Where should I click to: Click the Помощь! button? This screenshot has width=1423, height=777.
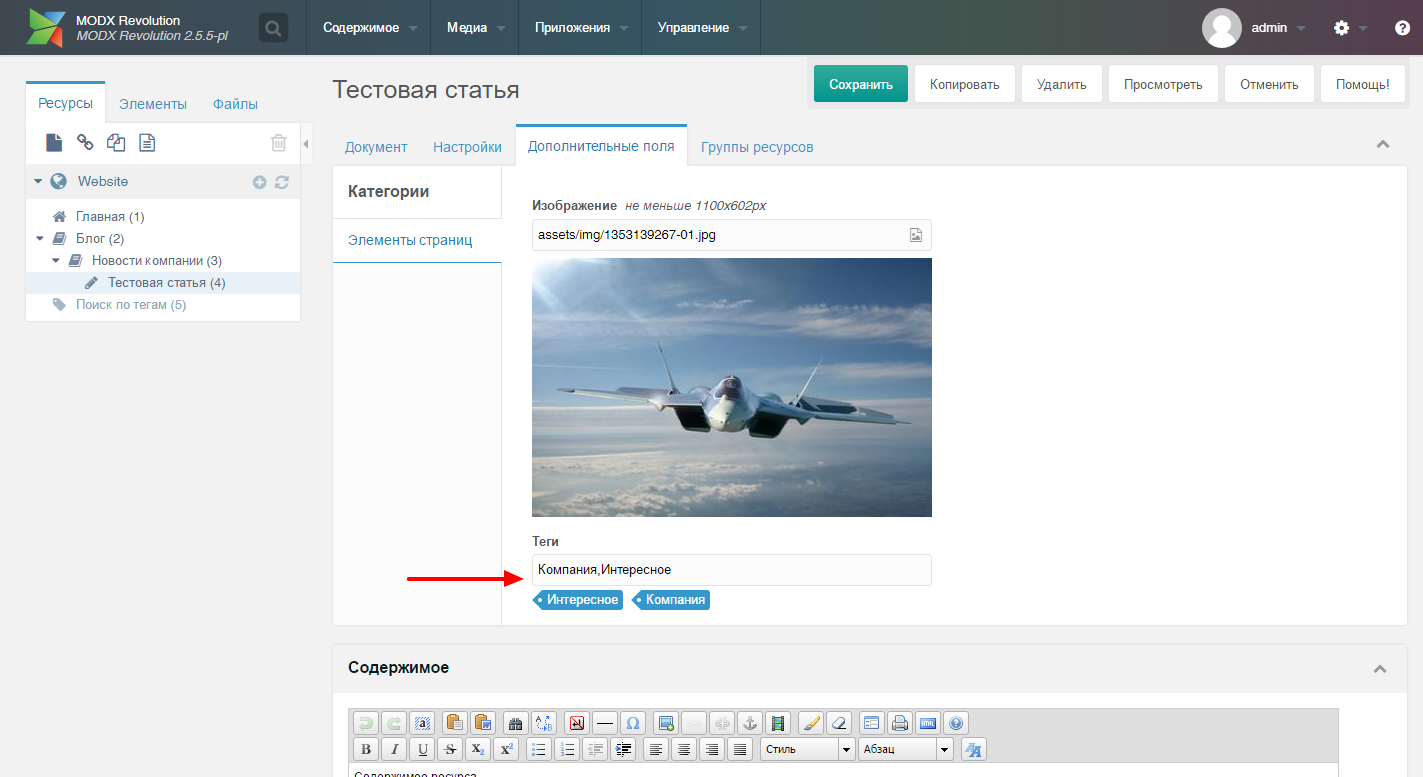point(1363,84)
